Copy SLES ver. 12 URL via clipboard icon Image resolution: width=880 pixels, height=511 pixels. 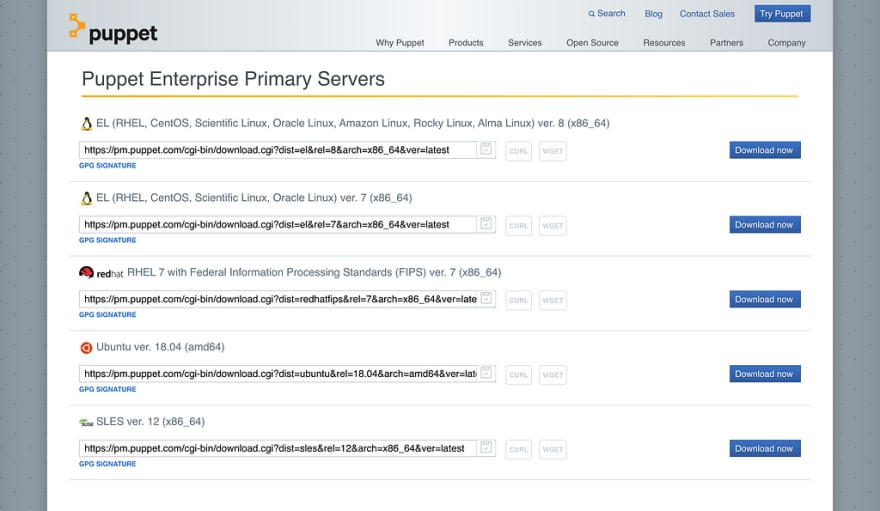486,448
